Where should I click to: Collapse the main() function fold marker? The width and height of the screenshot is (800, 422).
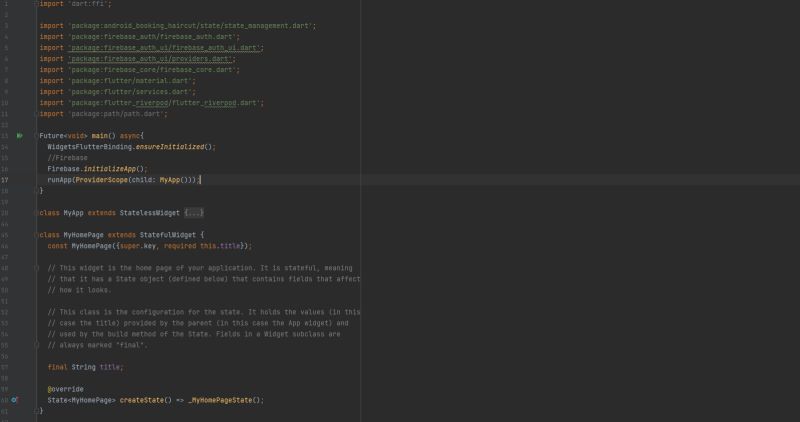pyautogui.click(x=36, y=136)
